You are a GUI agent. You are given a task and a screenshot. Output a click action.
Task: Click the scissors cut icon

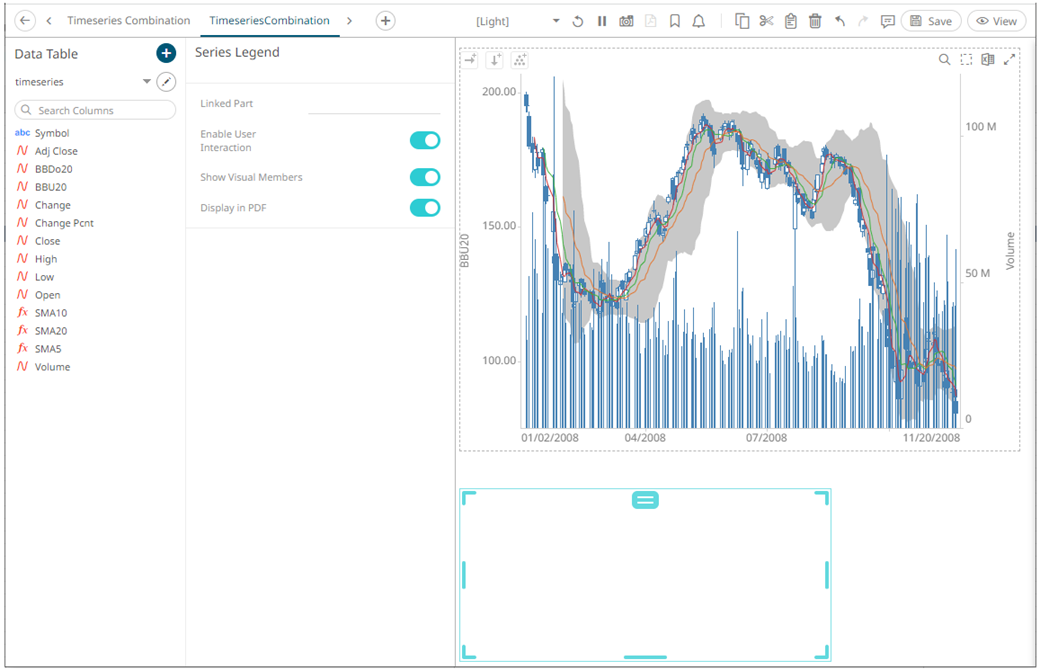point(767,21)
